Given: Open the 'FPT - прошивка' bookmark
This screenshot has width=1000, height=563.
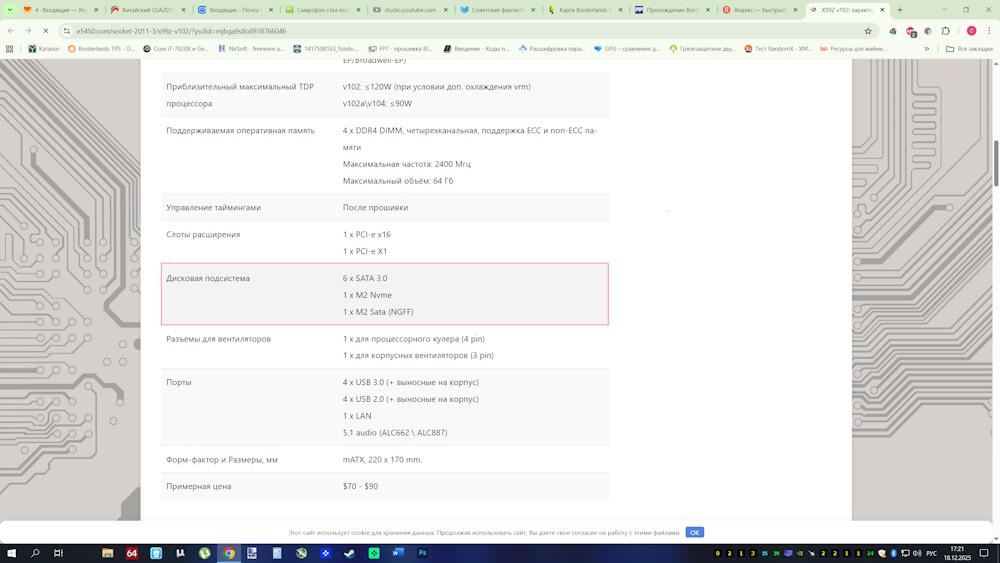Looking at the screenshot, I should coord(400,48).
